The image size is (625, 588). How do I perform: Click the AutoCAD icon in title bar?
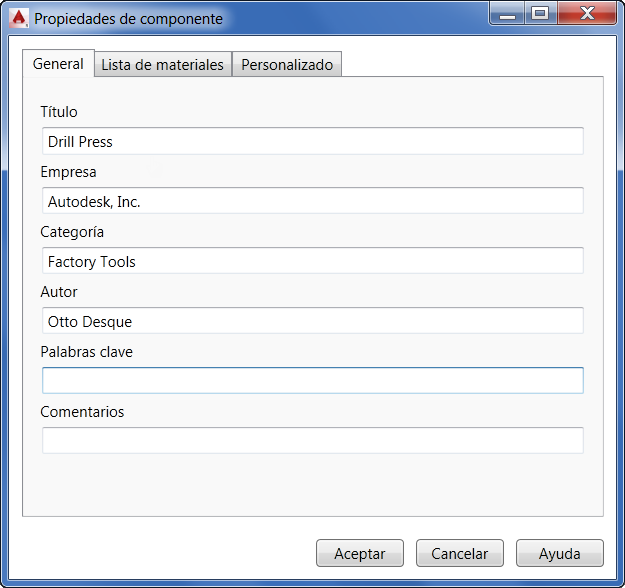click(x=17, y=17)
